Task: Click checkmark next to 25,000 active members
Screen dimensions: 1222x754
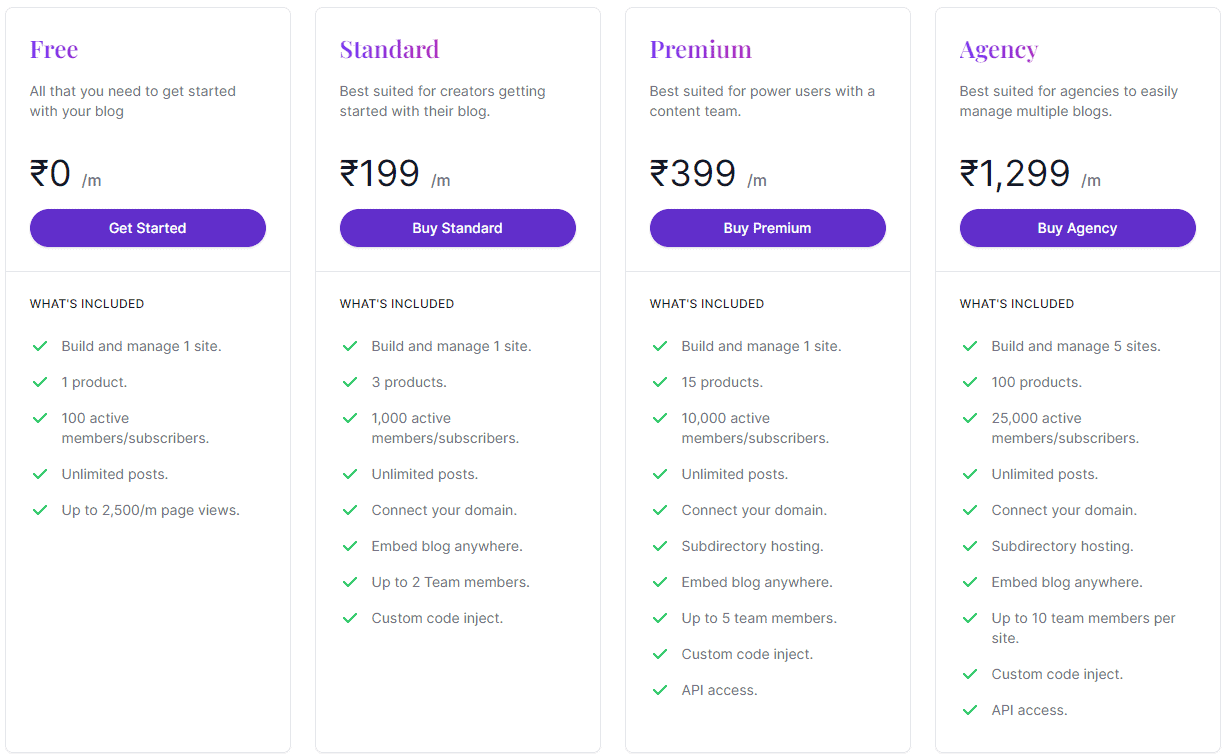Action: pos(970,418)
